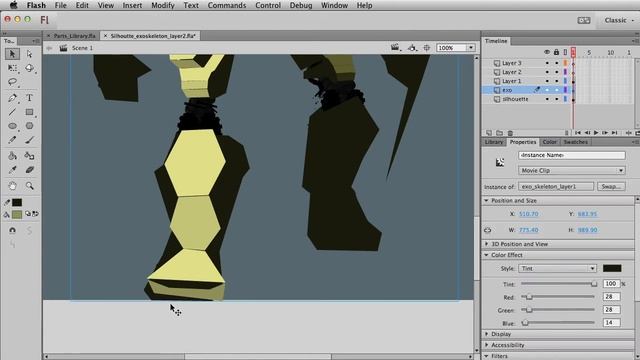Select the Text tool
Image resolution: width=640 pixels, height=360 pixels.
tap(29, 98)
